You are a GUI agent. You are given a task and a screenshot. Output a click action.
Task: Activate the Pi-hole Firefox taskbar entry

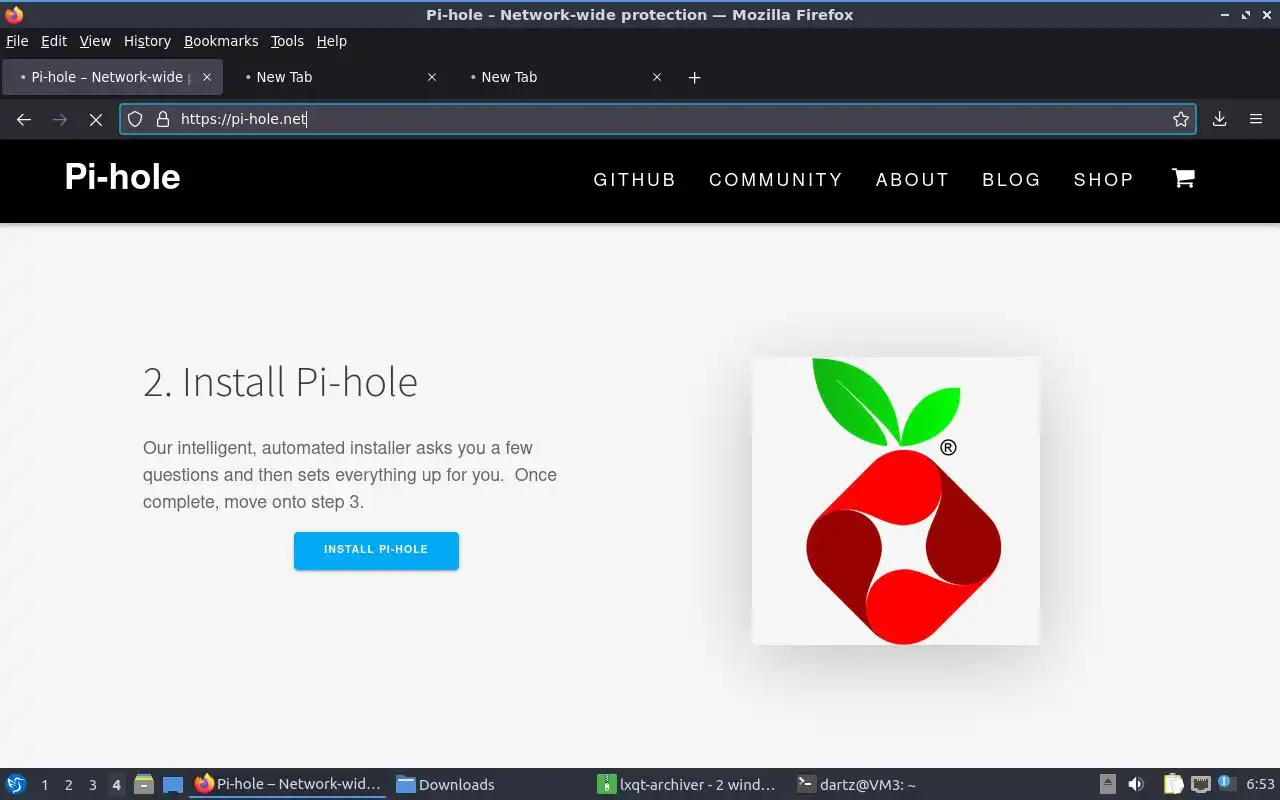(288, 784)
